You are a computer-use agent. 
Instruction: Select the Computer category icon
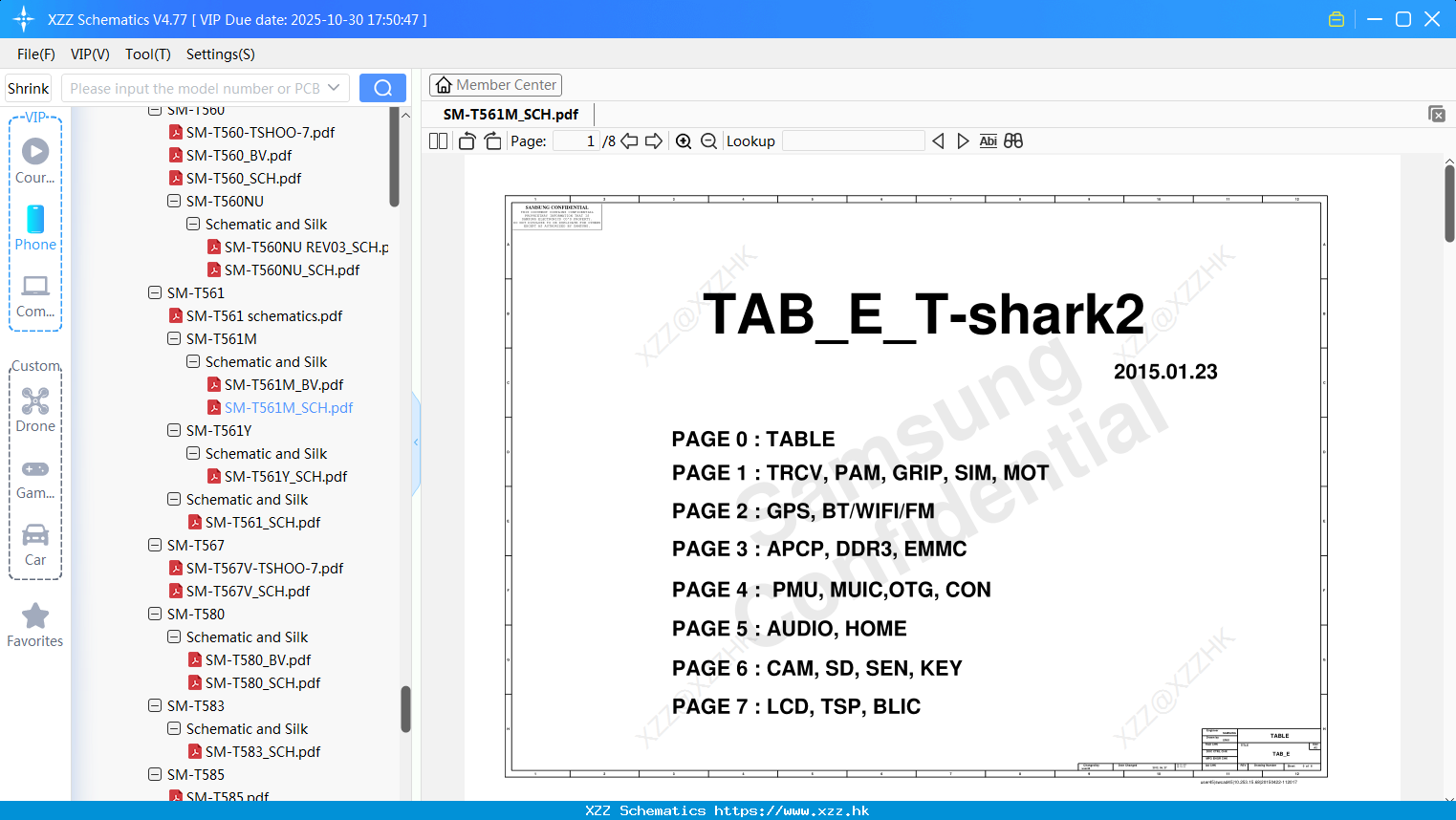35,295
